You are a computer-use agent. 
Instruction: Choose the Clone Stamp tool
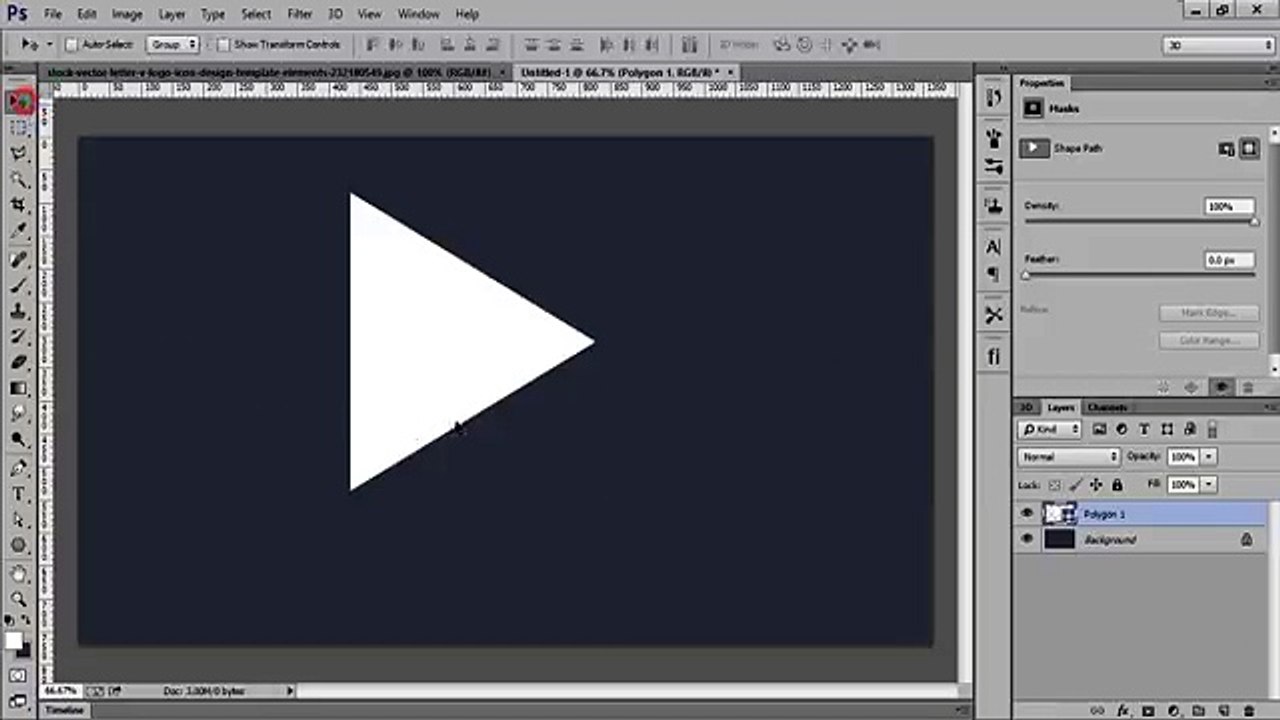(19, 311)
